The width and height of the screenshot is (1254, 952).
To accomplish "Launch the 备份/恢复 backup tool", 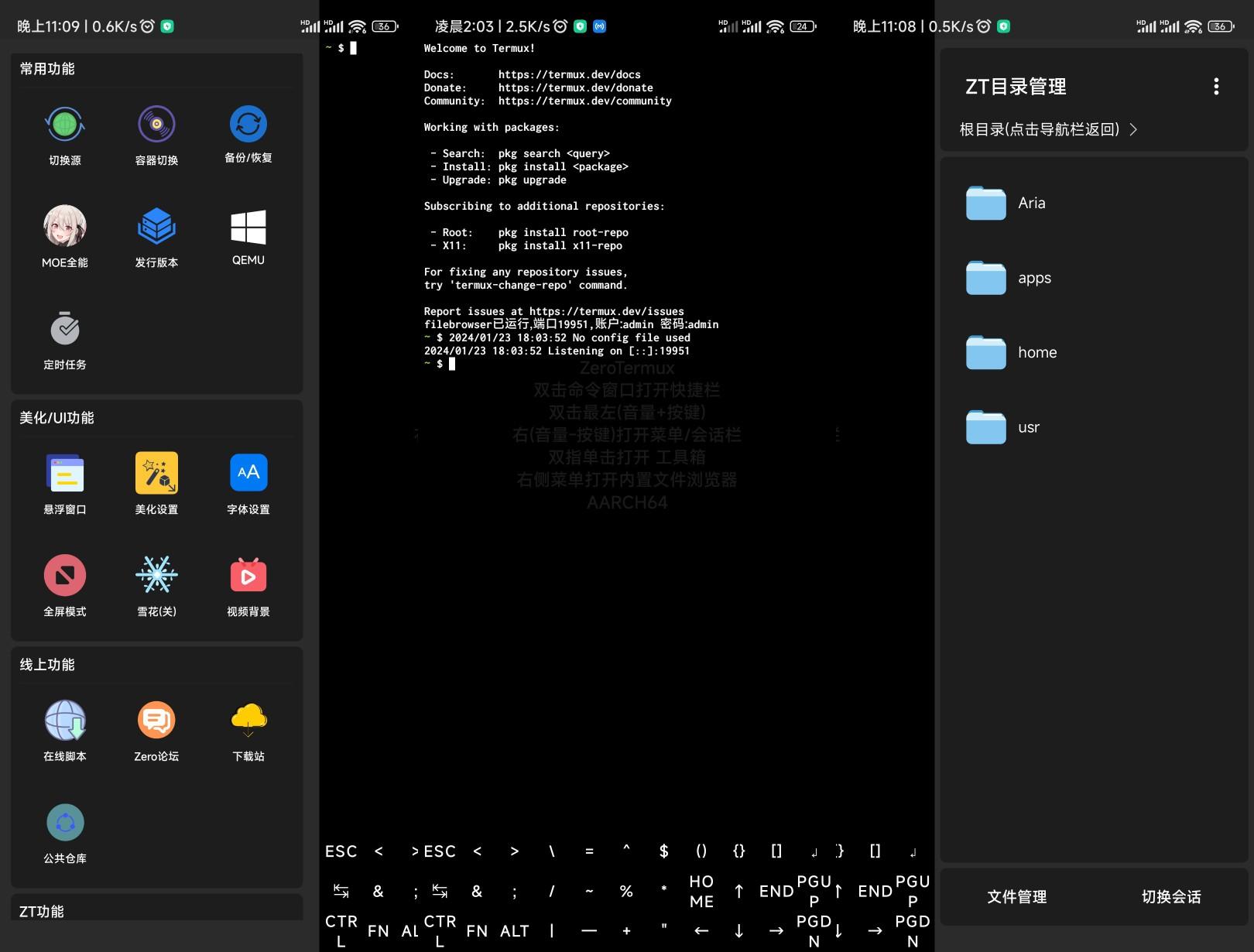I will (248, 135).
